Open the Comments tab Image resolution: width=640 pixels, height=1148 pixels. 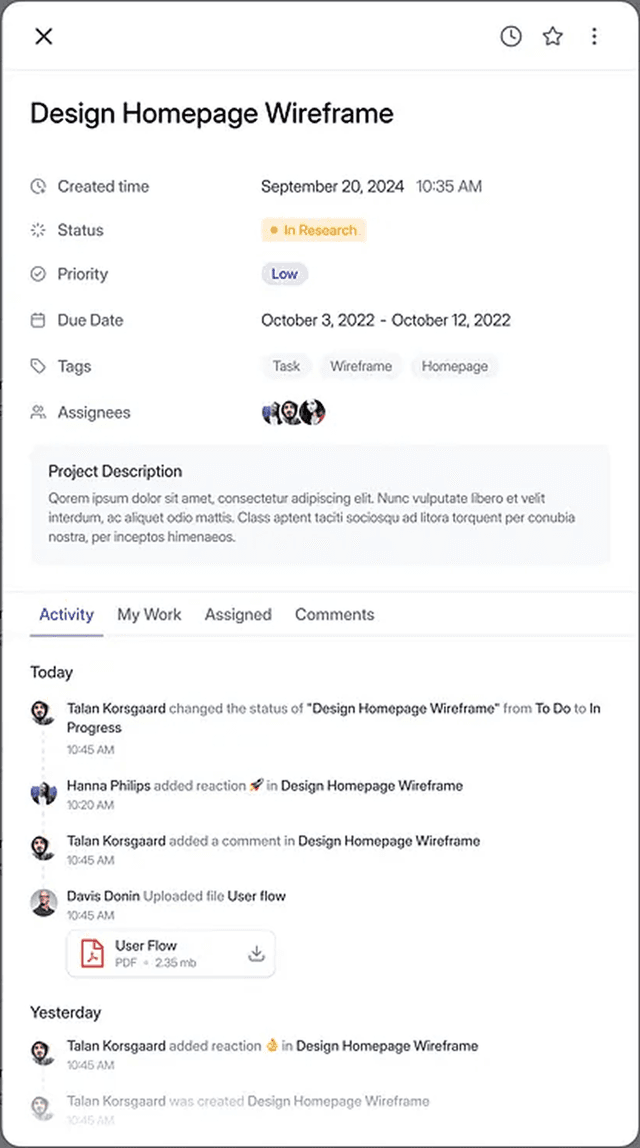coord(334,615)
